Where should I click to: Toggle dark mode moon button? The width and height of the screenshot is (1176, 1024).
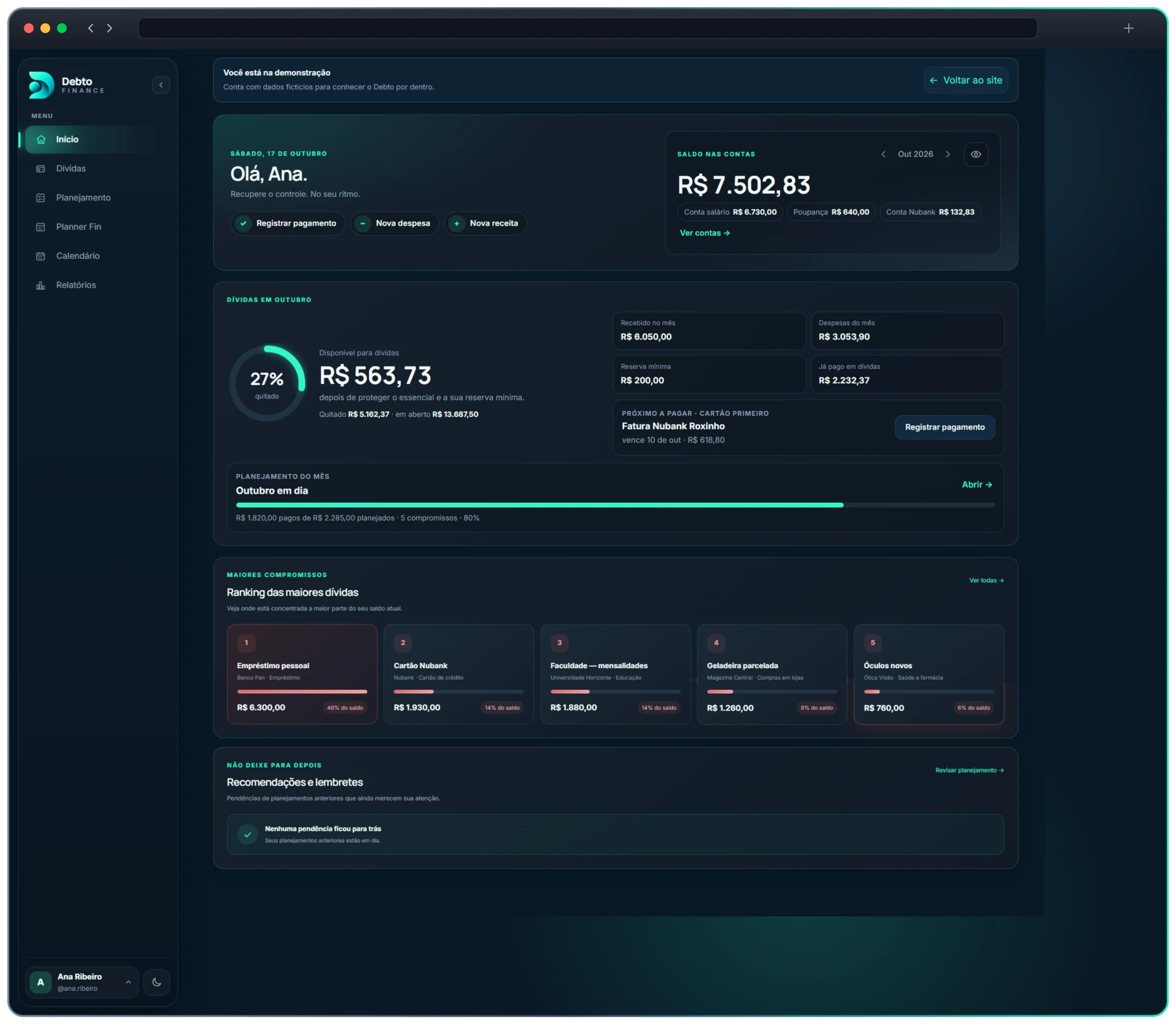tap(157, 982)
